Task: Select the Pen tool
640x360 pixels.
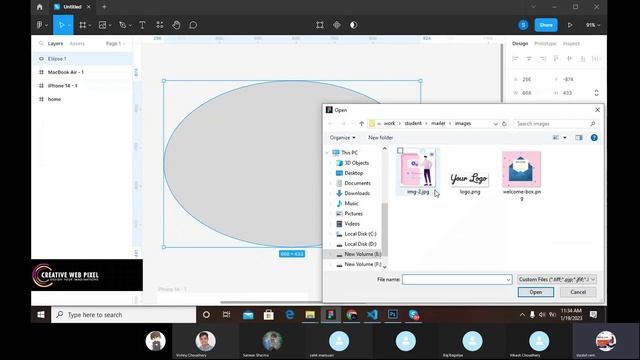Action: point(122,25)
